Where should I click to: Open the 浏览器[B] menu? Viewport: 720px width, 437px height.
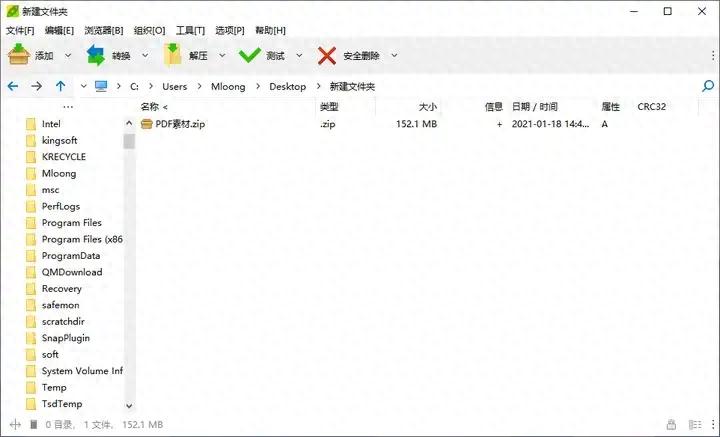pyautogui.click(x=104, y=31)
